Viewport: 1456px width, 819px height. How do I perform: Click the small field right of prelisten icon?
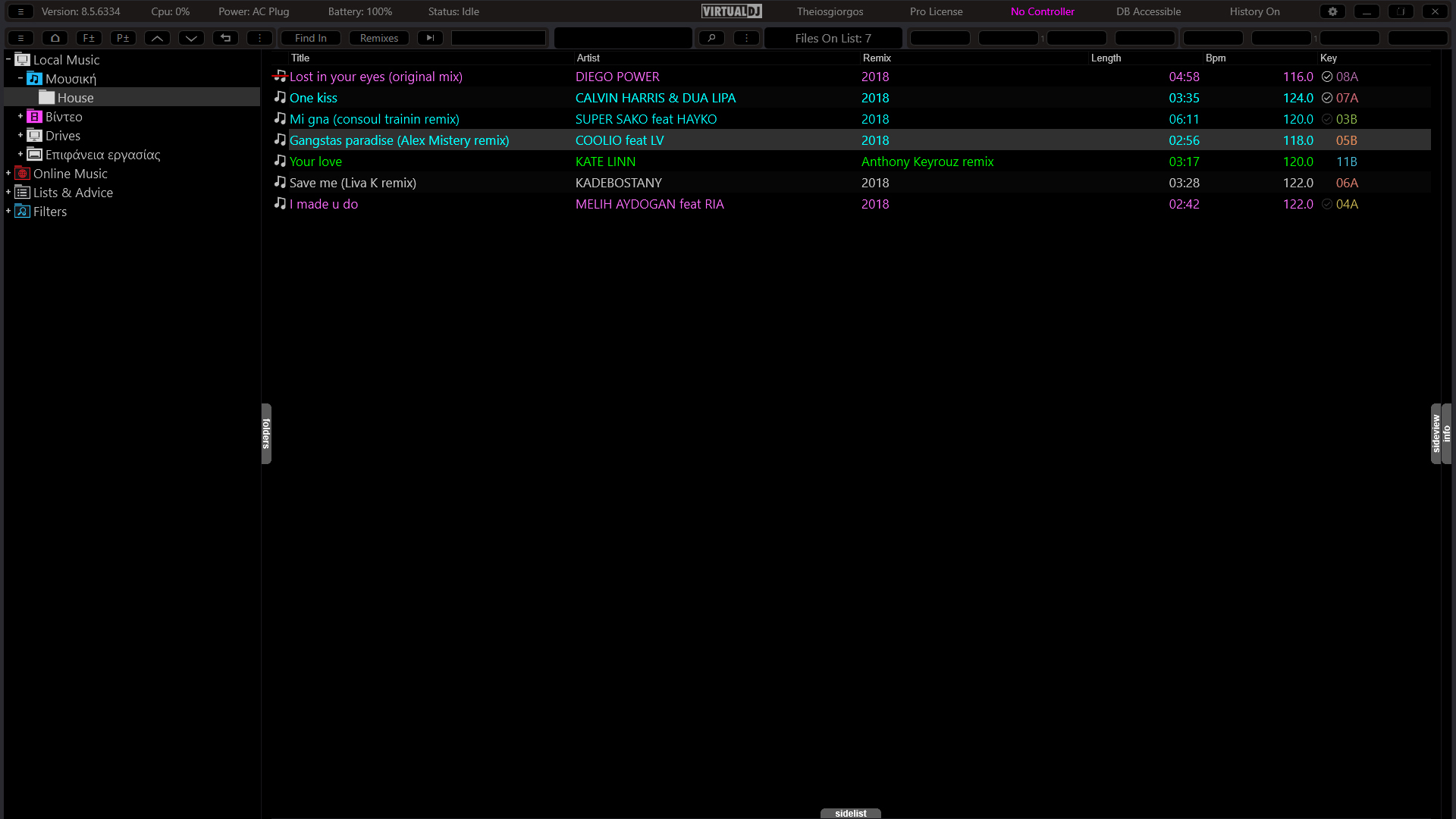(498, 38)
